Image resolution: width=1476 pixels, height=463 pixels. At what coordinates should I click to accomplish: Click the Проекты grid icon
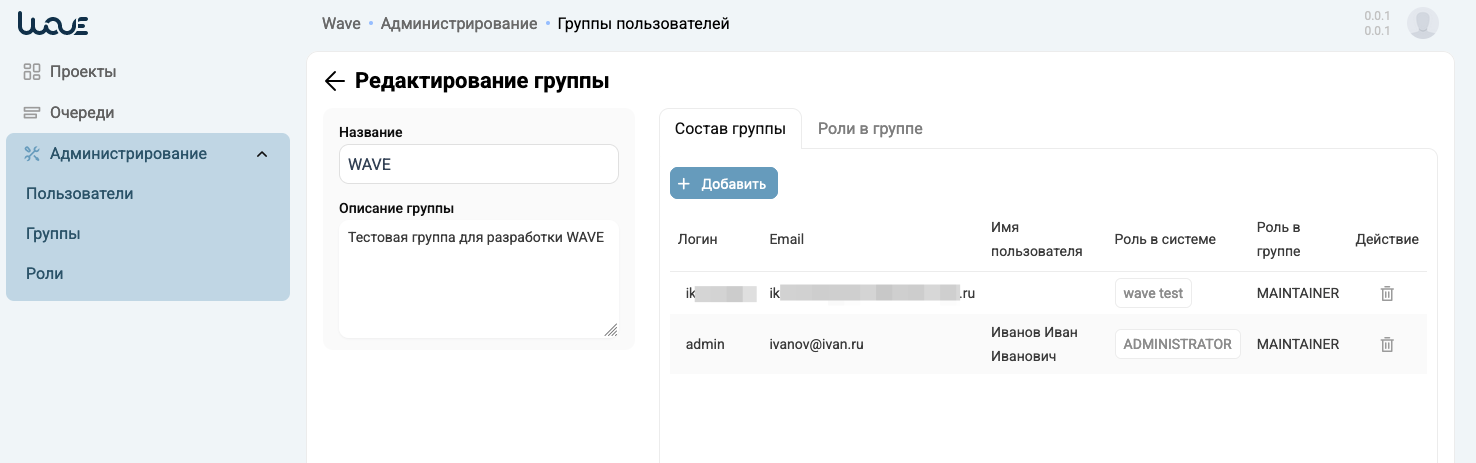[x=31, y=72]
